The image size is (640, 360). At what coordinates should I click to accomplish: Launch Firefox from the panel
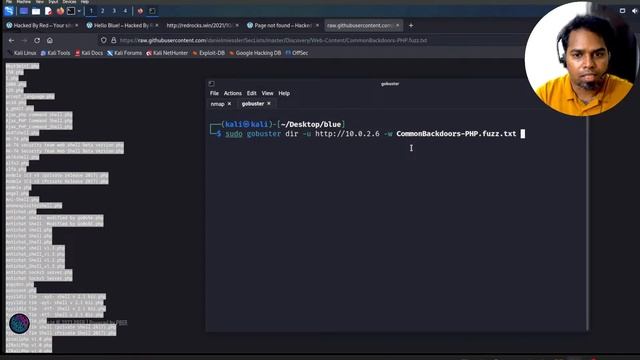(x=60, y=11)
